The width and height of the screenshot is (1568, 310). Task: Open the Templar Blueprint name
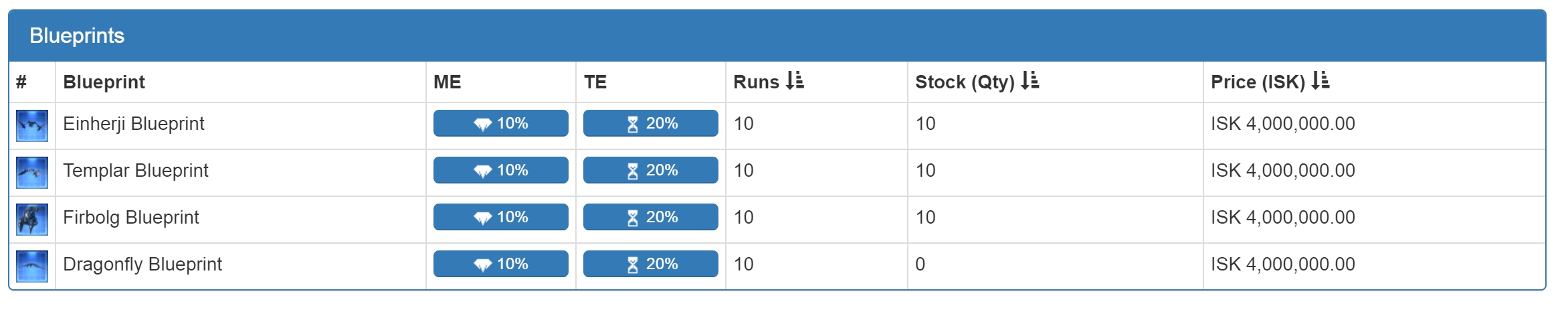(x=136, y=171)
